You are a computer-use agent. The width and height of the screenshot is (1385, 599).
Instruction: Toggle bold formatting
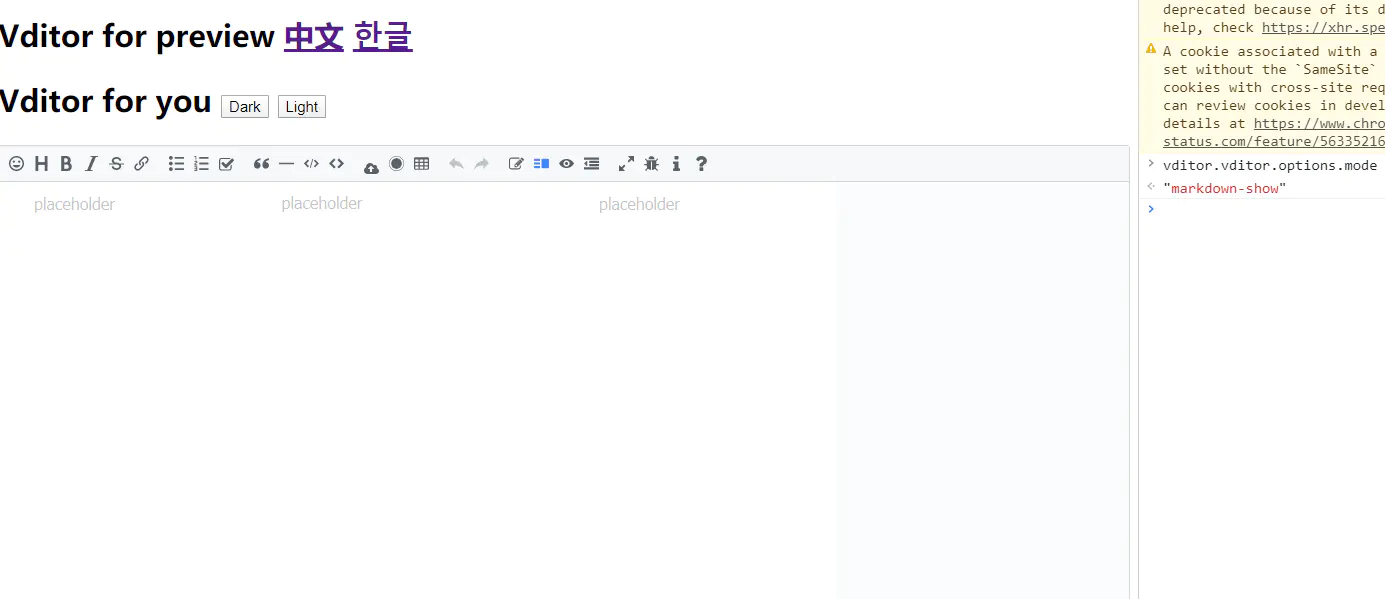click(66, 164)
